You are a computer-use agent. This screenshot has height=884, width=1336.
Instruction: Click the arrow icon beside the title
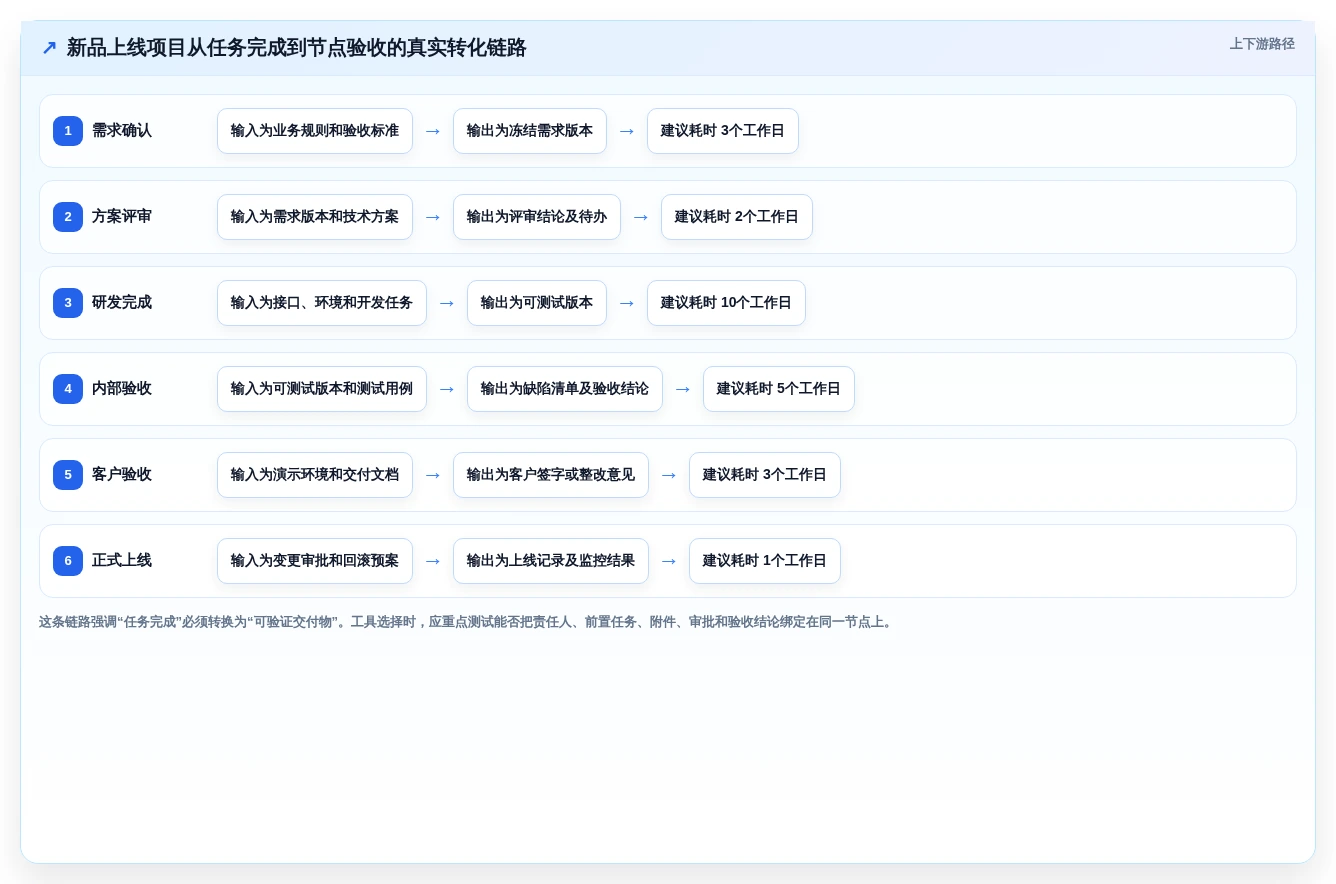[x=49, y=48]
